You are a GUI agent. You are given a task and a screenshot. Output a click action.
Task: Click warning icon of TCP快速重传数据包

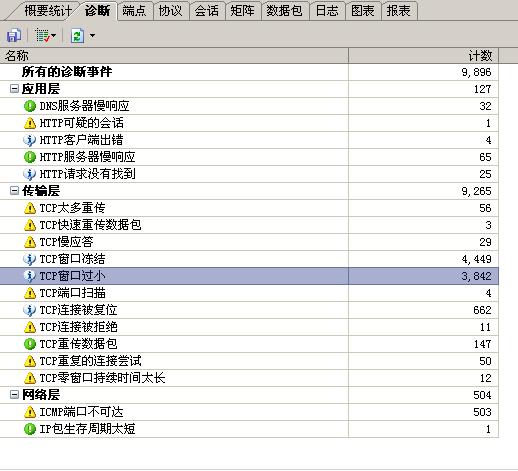(x=30, y=225)
